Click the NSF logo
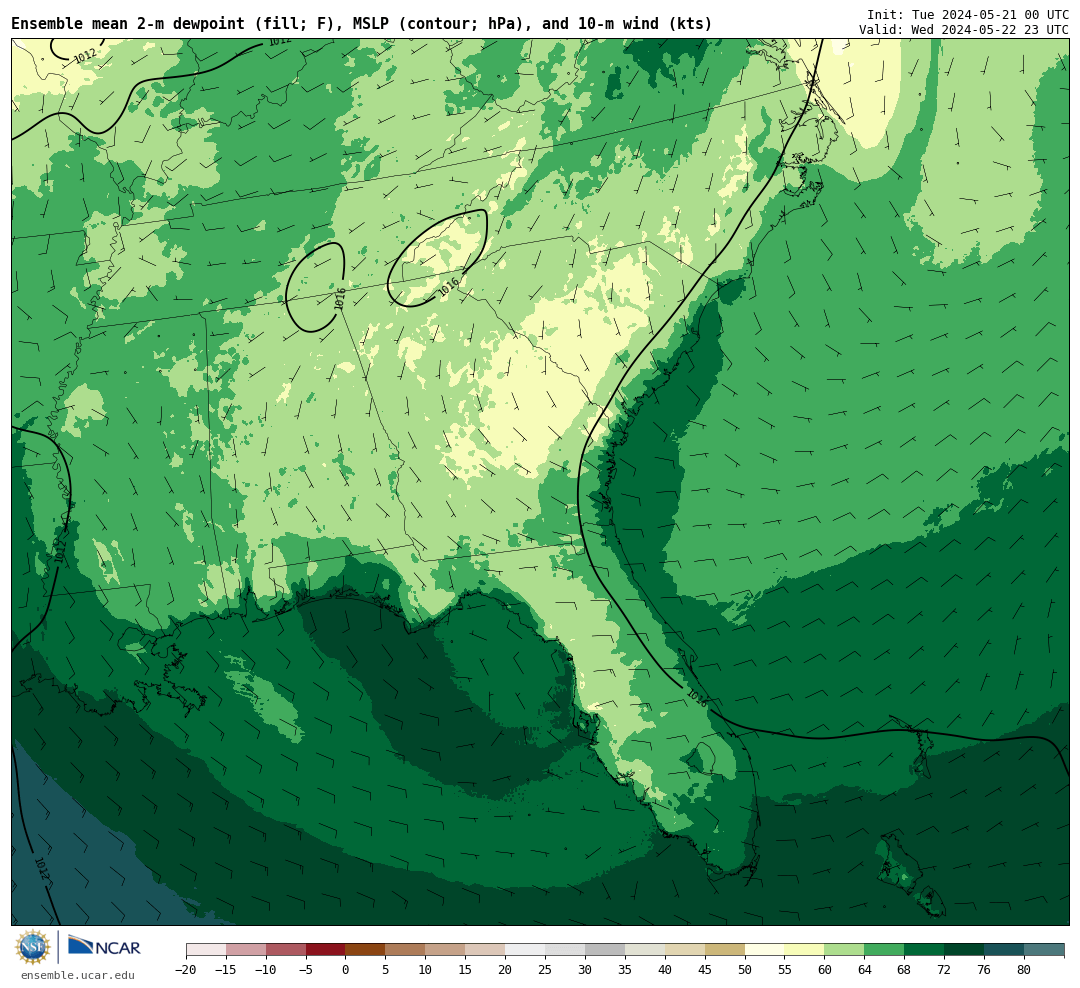The width and height of the screenshot is (1080, 988). point(33,947)
